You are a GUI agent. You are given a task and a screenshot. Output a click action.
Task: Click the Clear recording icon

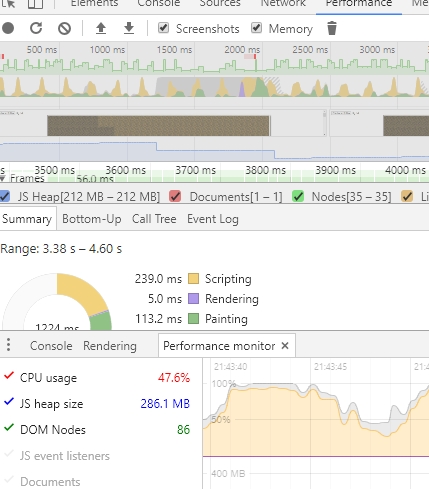coord(64,28)
